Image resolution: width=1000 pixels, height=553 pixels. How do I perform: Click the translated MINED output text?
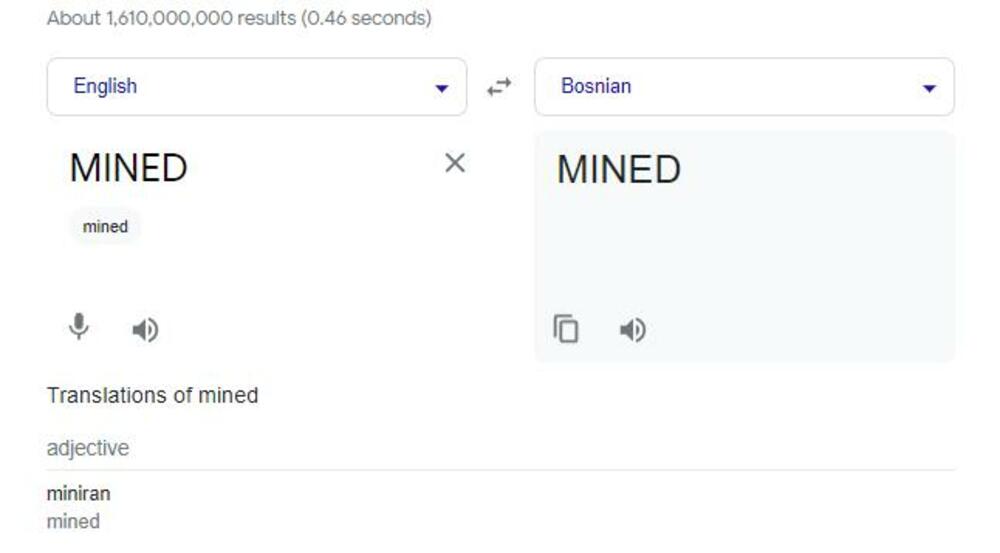point(618,170)
